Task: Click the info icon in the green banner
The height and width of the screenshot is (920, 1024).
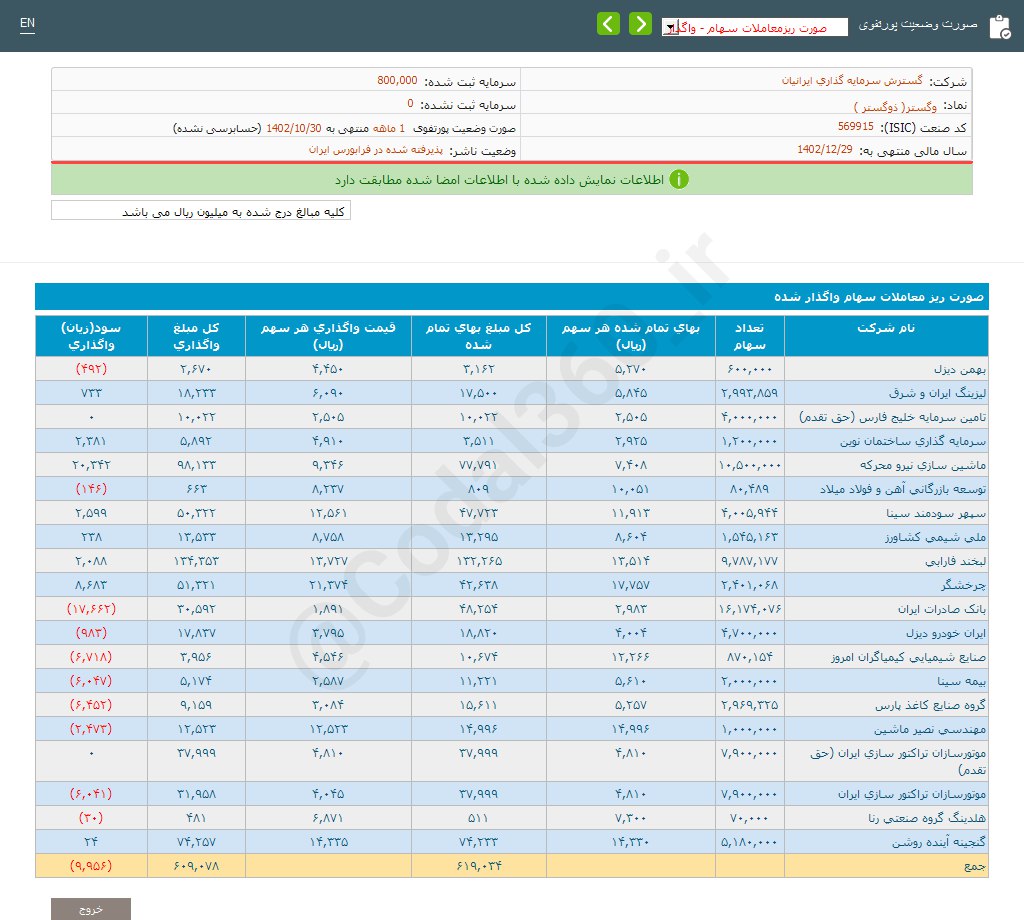Action: click(x=681, y=180)
